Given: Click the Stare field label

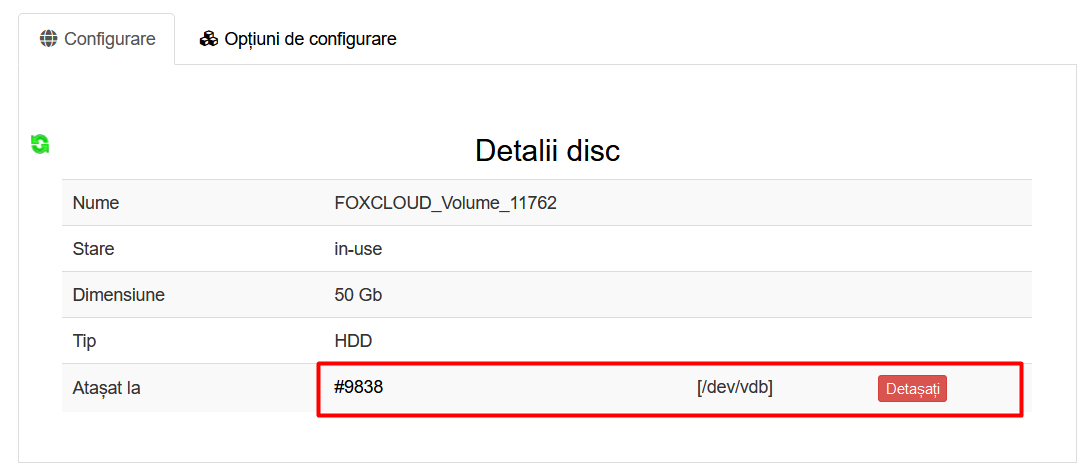Looking at the screenshot, I should pos(93,249).
